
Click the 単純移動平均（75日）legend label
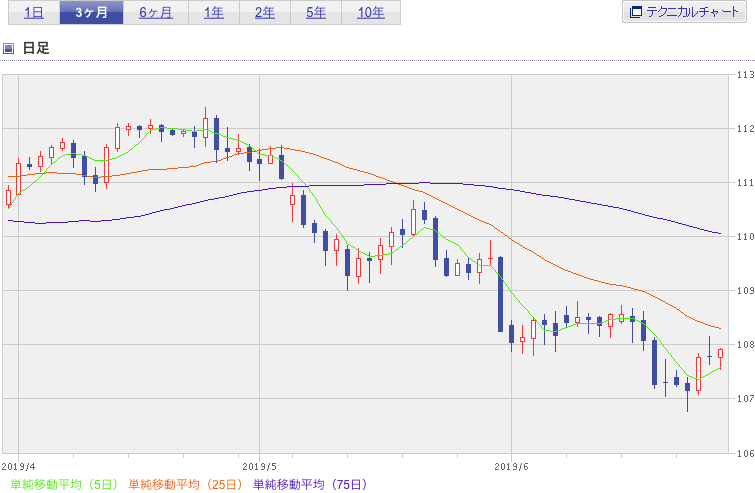(x=311, y=484)
